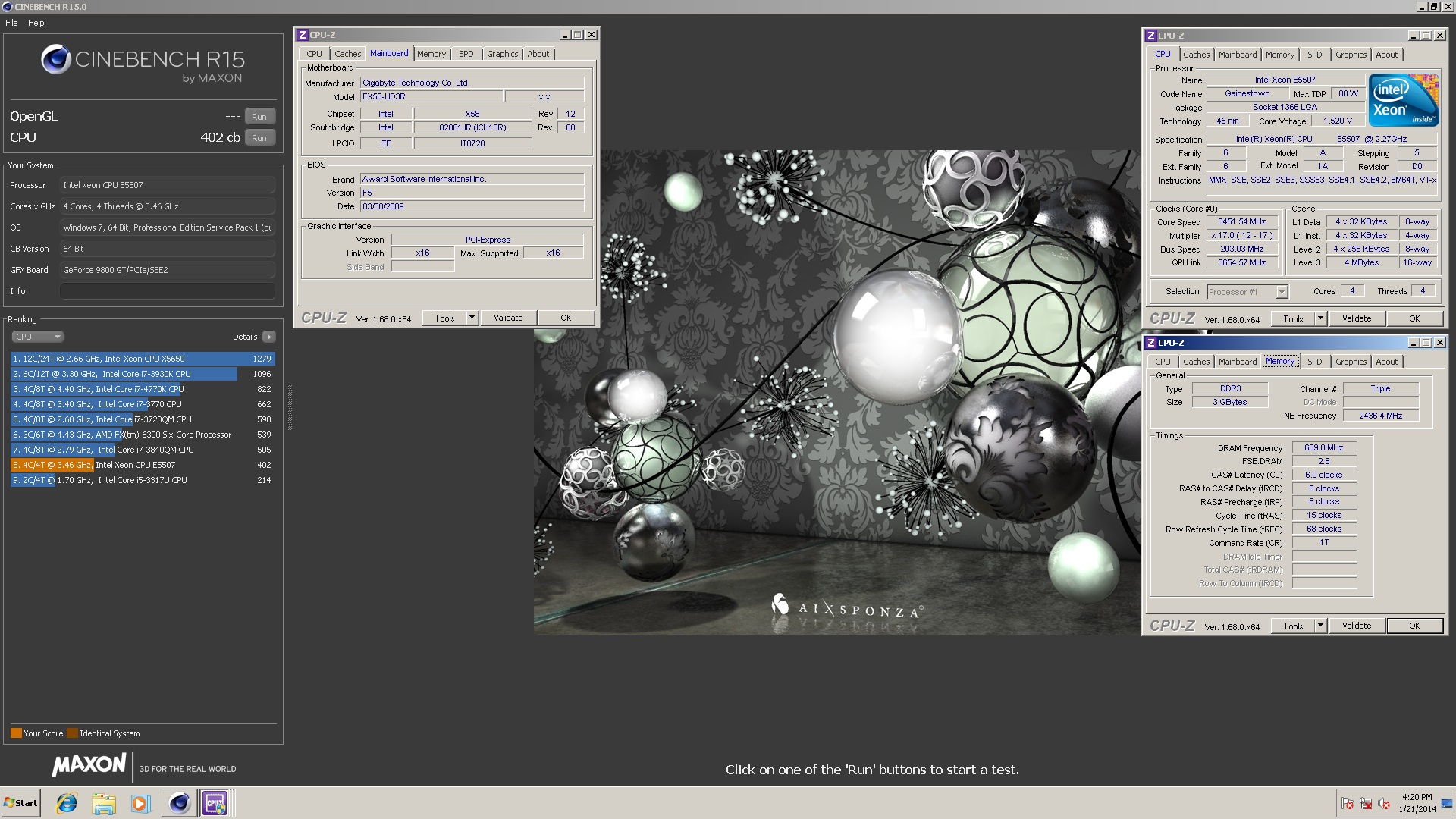Switch to Caches tab in Mainboard CPU-Z window
Viewport: 1456px width, 819px height.
tap(347, 54)
